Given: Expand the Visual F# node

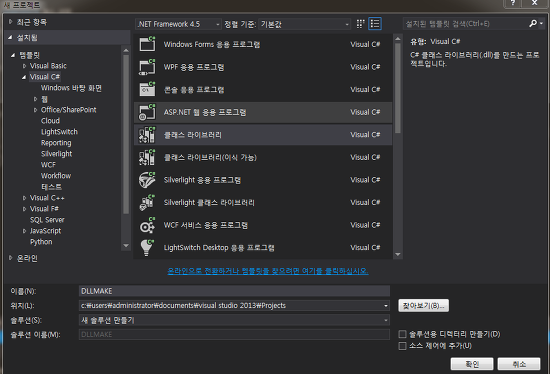Looking at the screenshot, I should click(24, 209).
